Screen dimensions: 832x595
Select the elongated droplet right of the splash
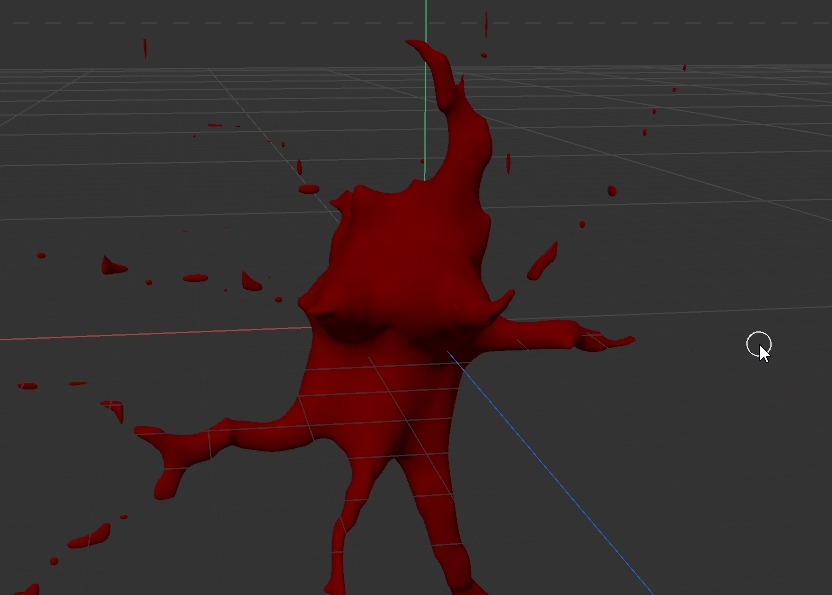point(542,262)
